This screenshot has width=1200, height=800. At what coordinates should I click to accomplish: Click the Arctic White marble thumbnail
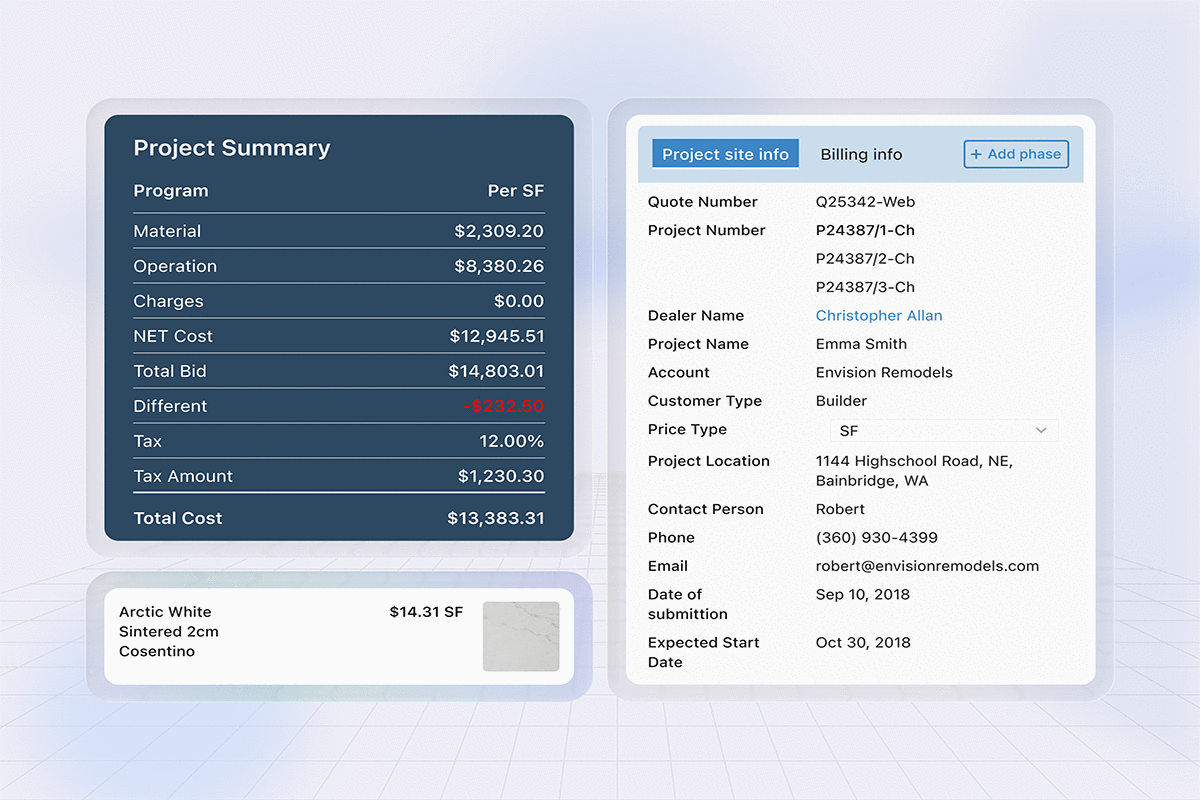coord(521,636)
